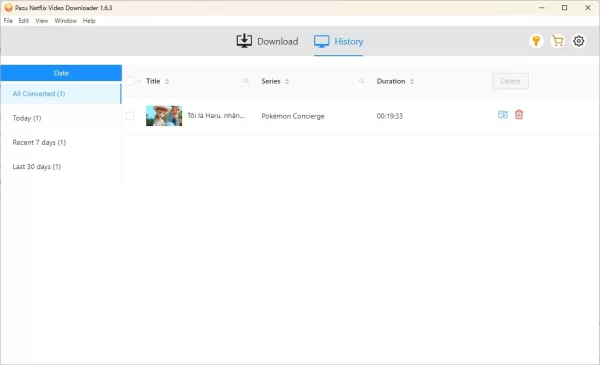Select the Last 30 days (1) filter
The image size is (600, 365).
[61, 166]
